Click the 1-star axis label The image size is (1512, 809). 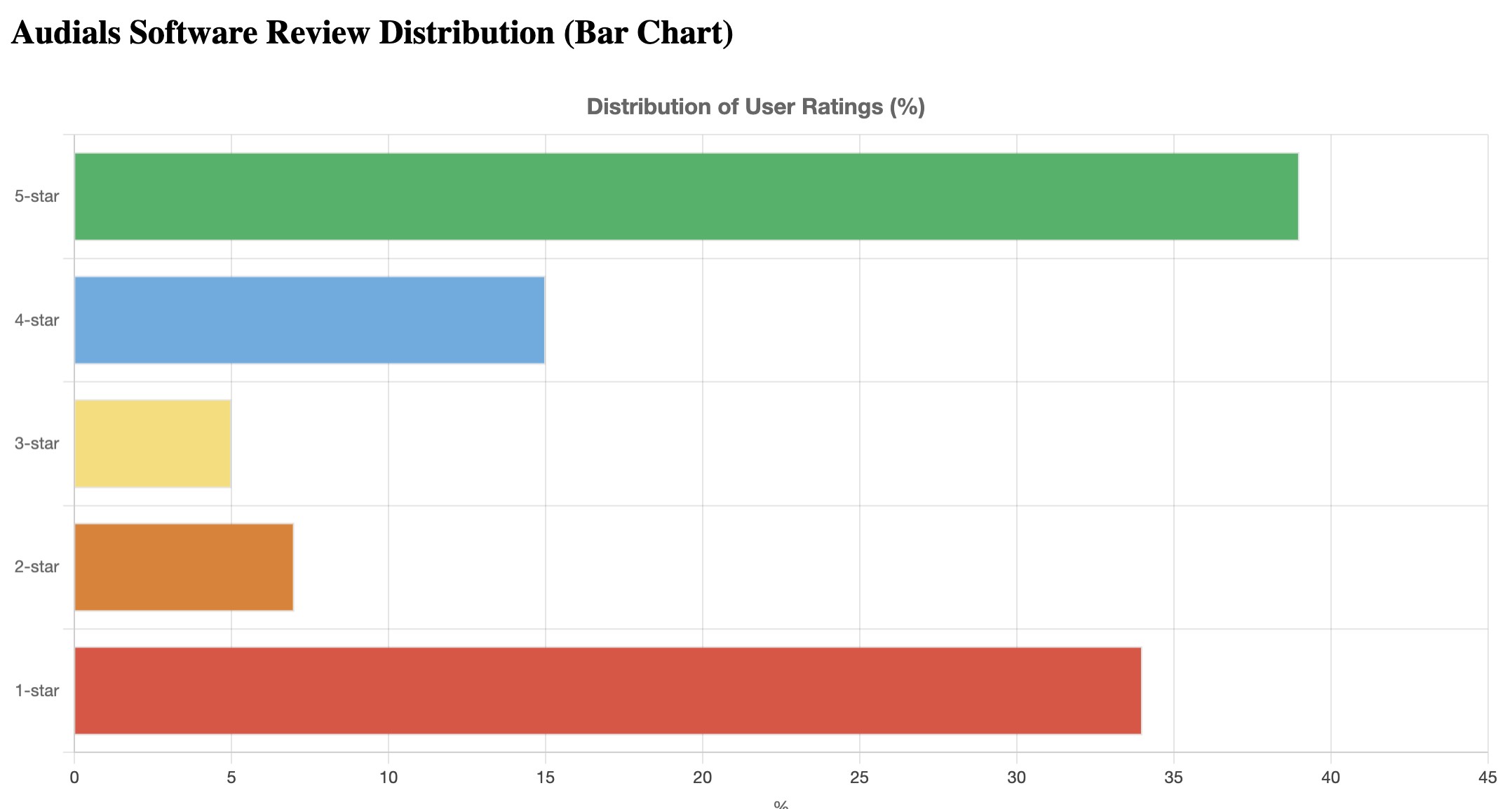[37, 691]
